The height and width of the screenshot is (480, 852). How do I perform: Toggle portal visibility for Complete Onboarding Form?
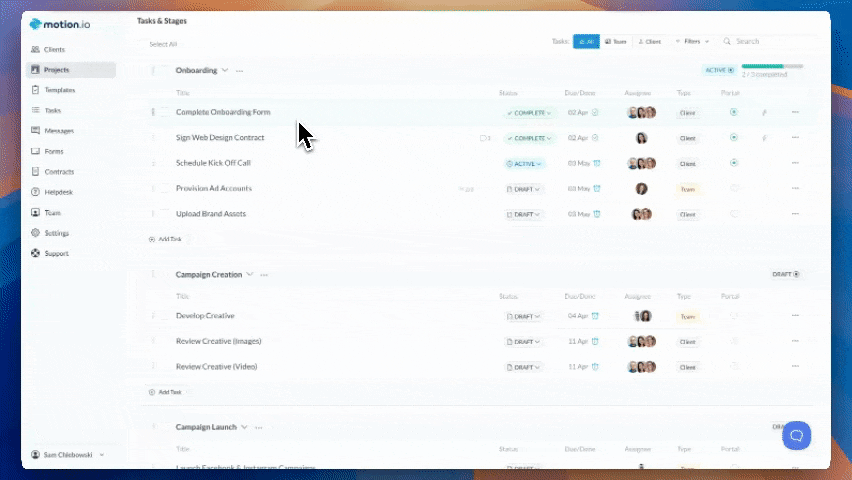pyautogui.click(x=734, y=112)
